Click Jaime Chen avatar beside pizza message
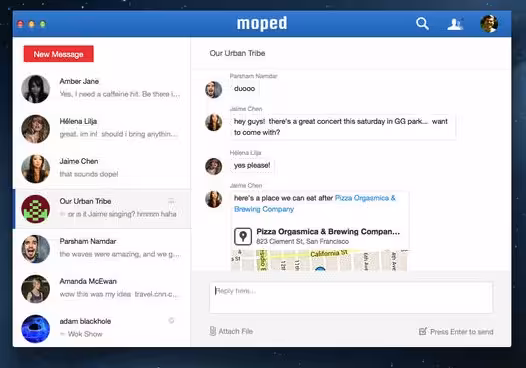 213,199
